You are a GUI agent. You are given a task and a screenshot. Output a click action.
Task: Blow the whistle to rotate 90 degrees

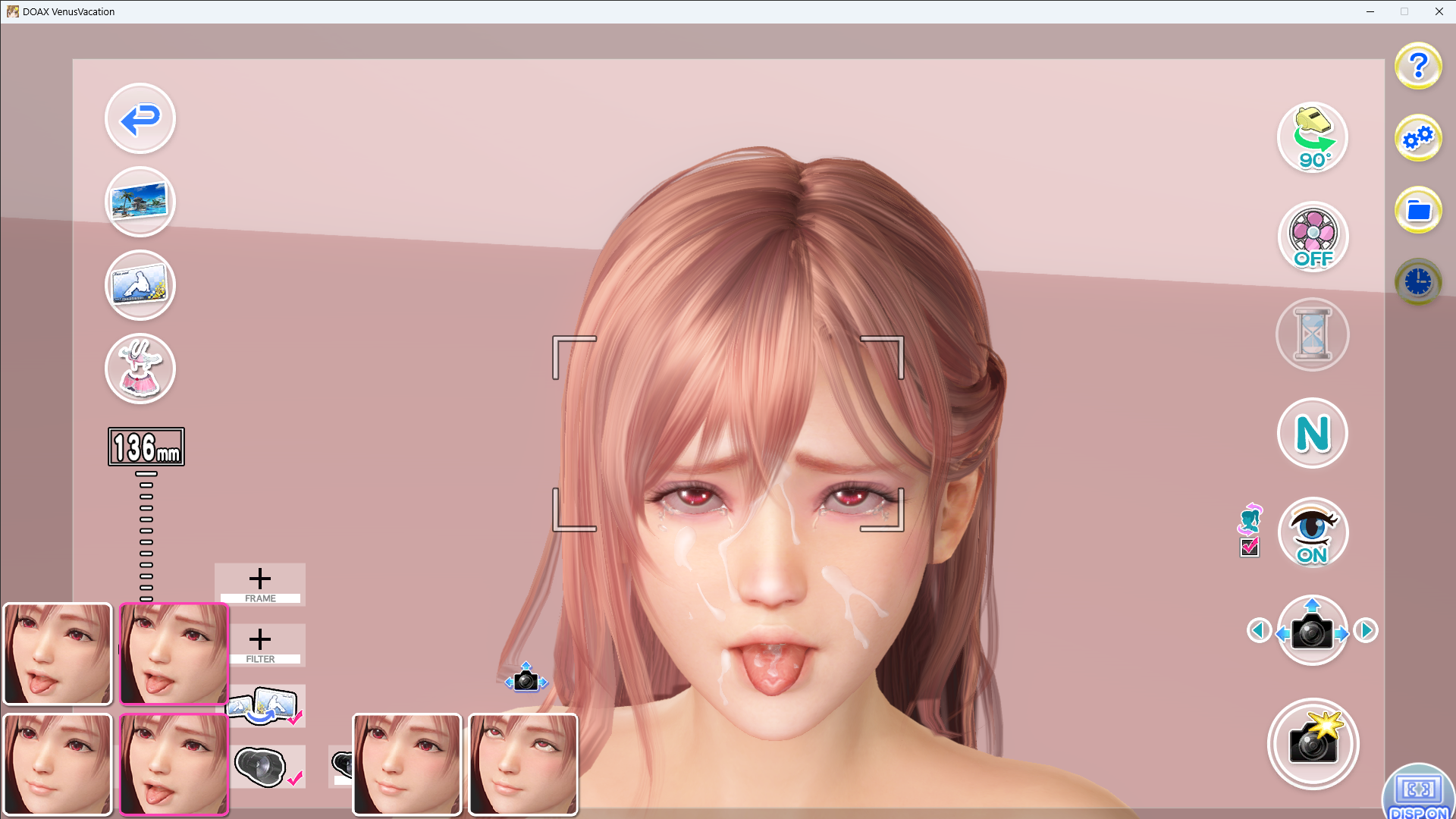coord(1313,138)
